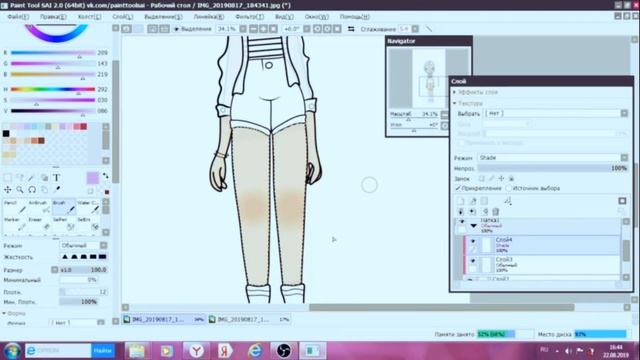Screen dimensions: 640x360
Task: Open the Вид menu
Action: tap(284, 17)
